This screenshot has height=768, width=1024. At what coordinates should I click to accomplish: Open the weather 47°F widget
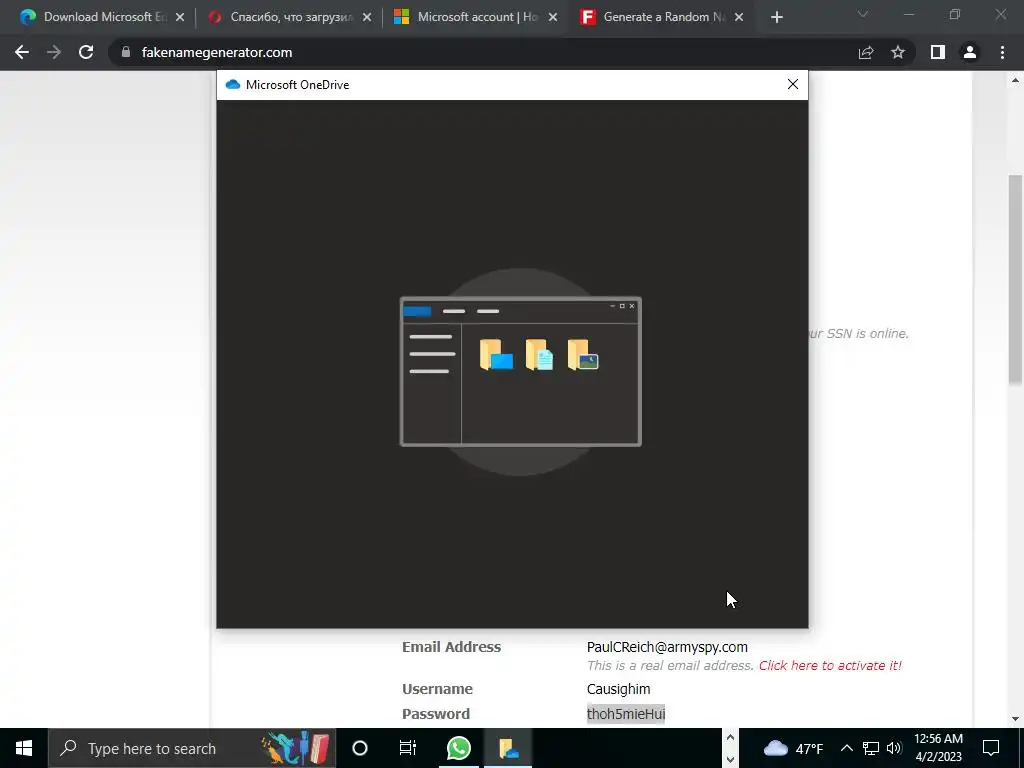coord(793,748)
